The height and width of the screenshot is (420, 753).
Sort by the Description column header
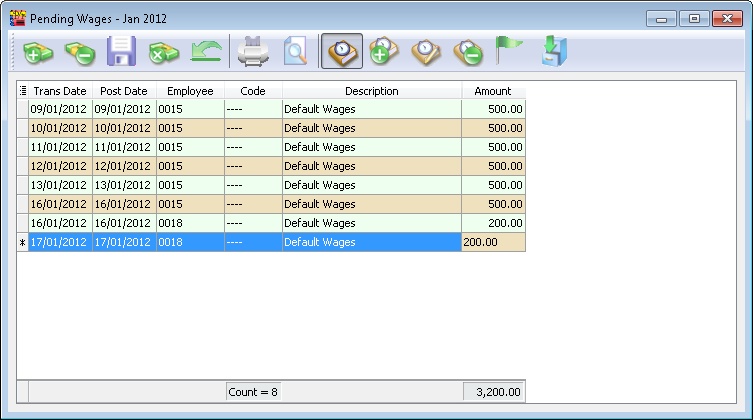click(x=372, y=91)
